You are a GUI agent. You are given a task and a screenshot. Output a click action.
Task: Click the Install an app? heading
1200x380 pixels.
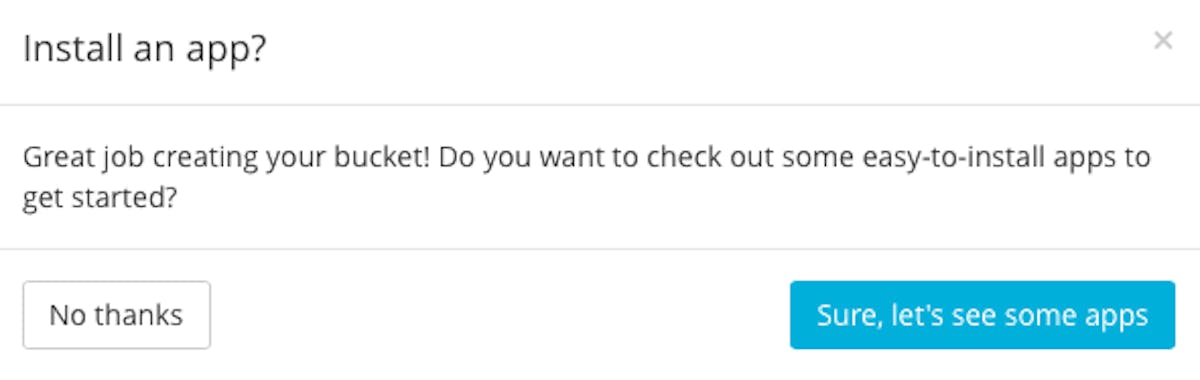pyautogui.click(x=144, y=49)
